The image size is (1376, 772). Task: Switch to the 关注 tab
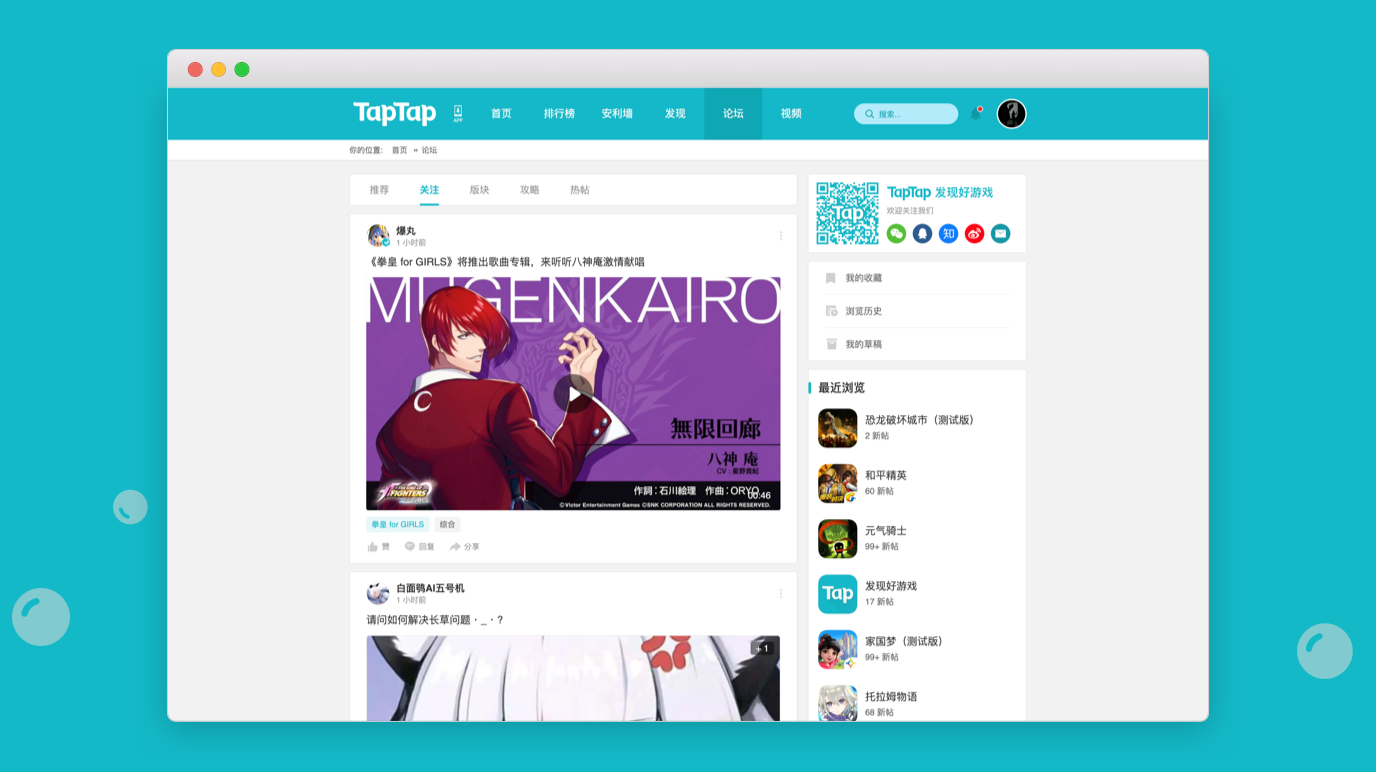pyautogui.click(x=429, y=190)
